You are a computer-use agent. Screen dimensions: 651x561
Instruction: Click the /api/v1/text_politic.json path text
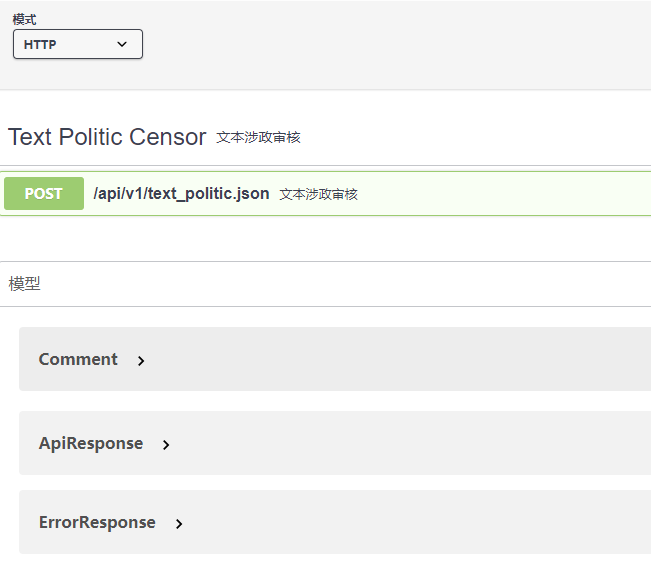click(x=181, y=194)
